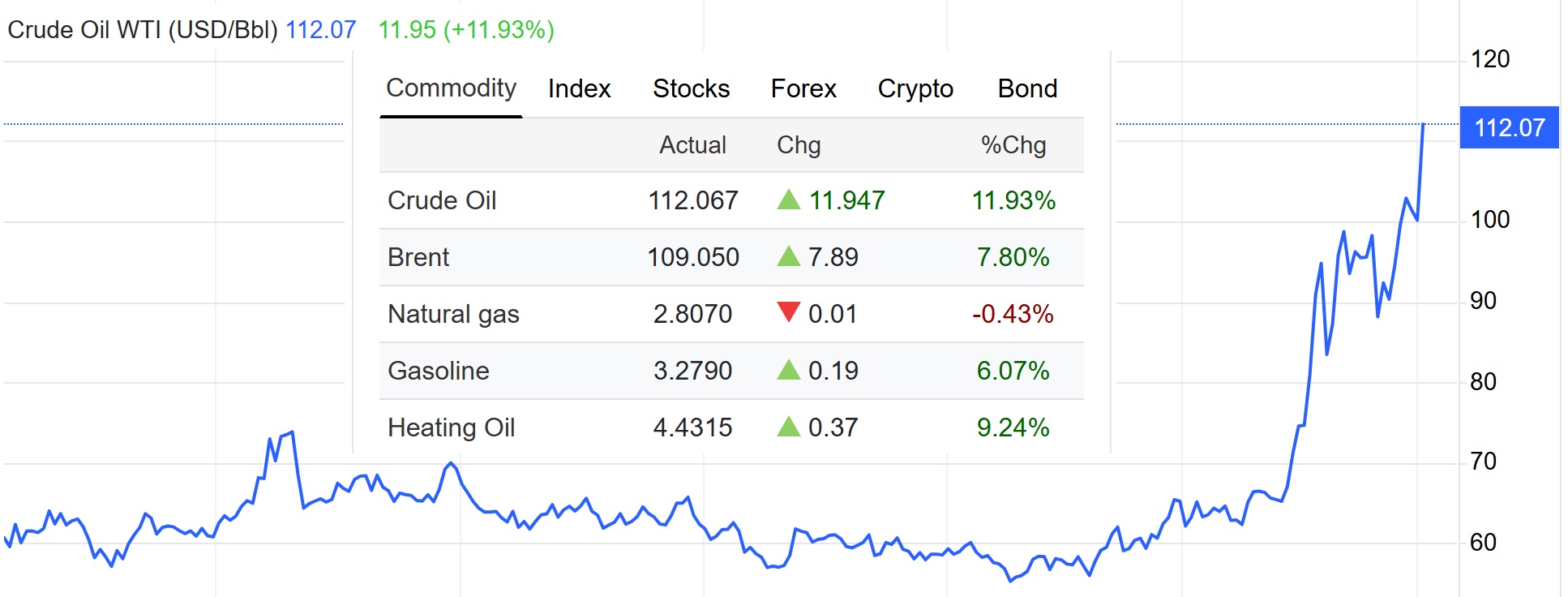Click the 120 price axis label

(1490, 59)
